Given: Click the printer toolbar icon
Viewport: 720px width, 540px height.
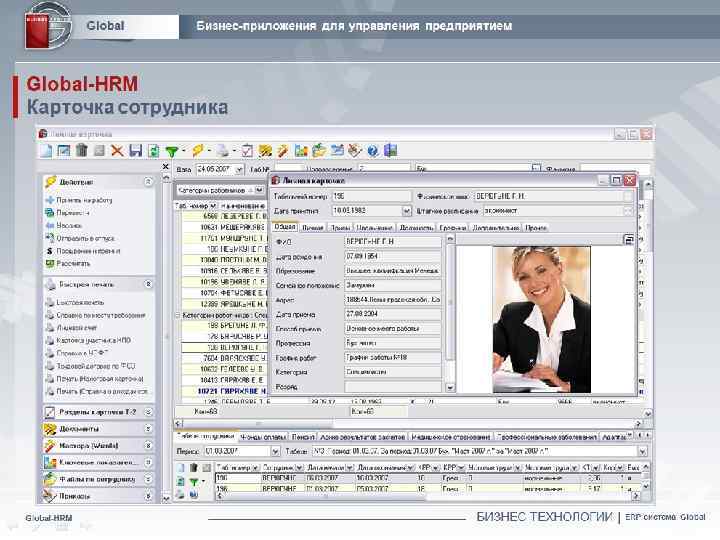Looking at the screenshot, I should coord(223,150).
